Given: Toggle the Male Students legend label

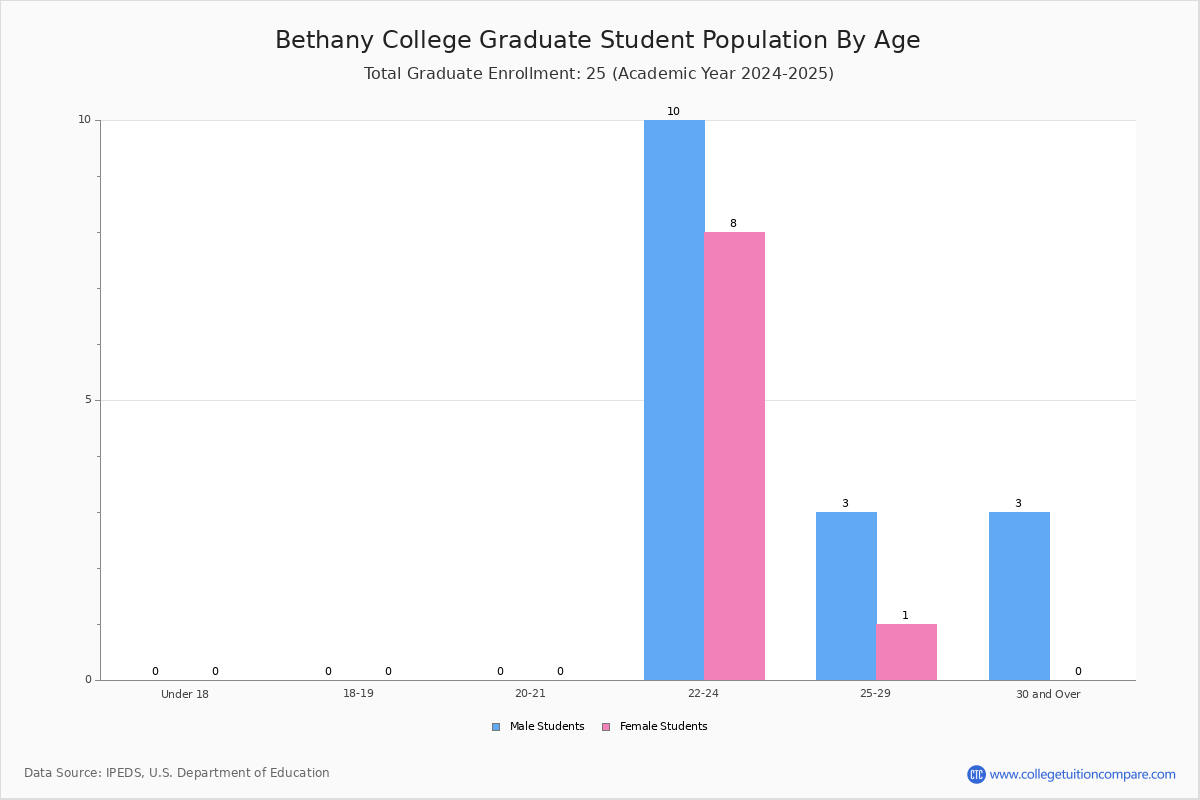Looking at the screenshot, I should tap(547, 727).
